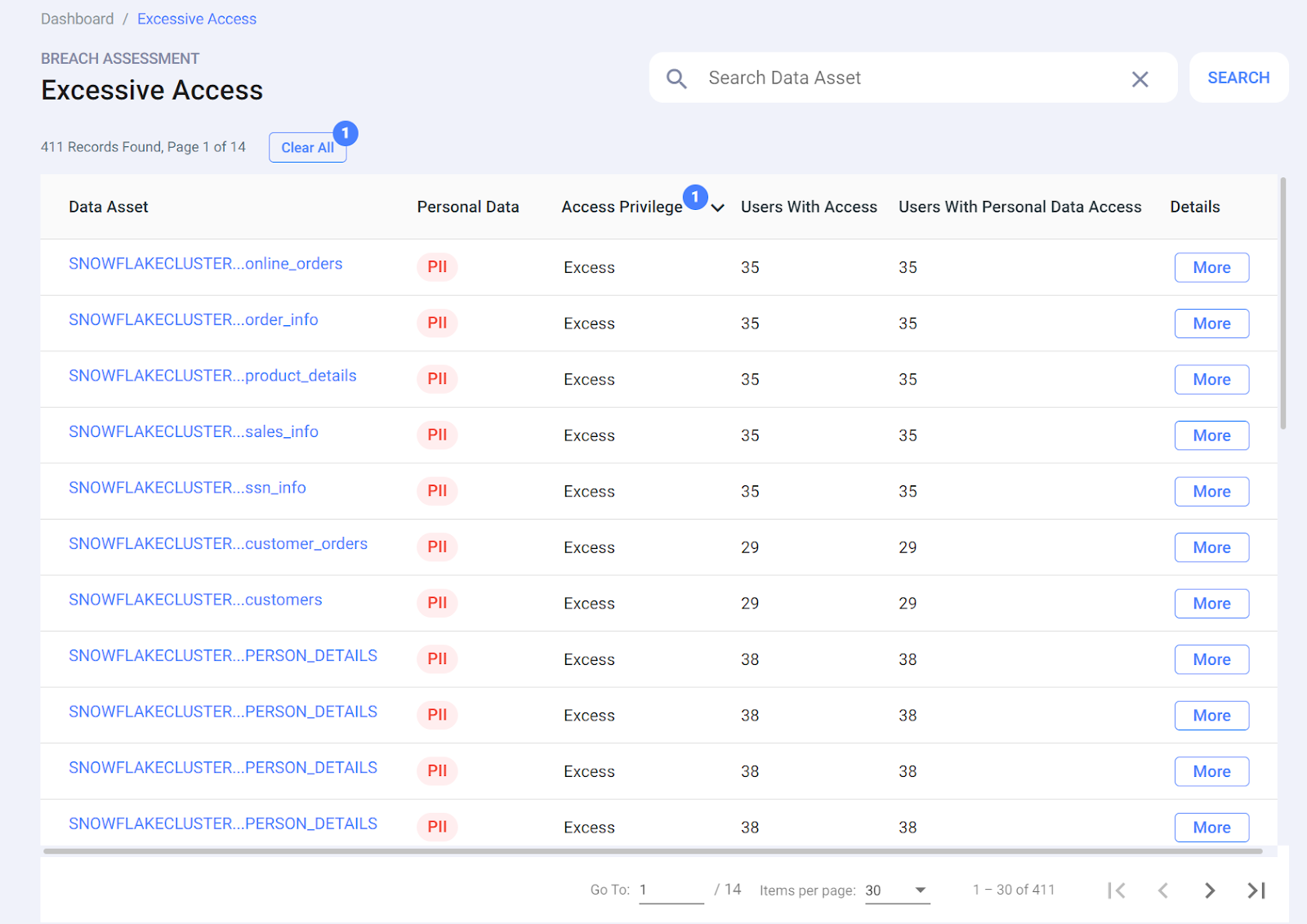Go to the next page

pos(1210,891)
